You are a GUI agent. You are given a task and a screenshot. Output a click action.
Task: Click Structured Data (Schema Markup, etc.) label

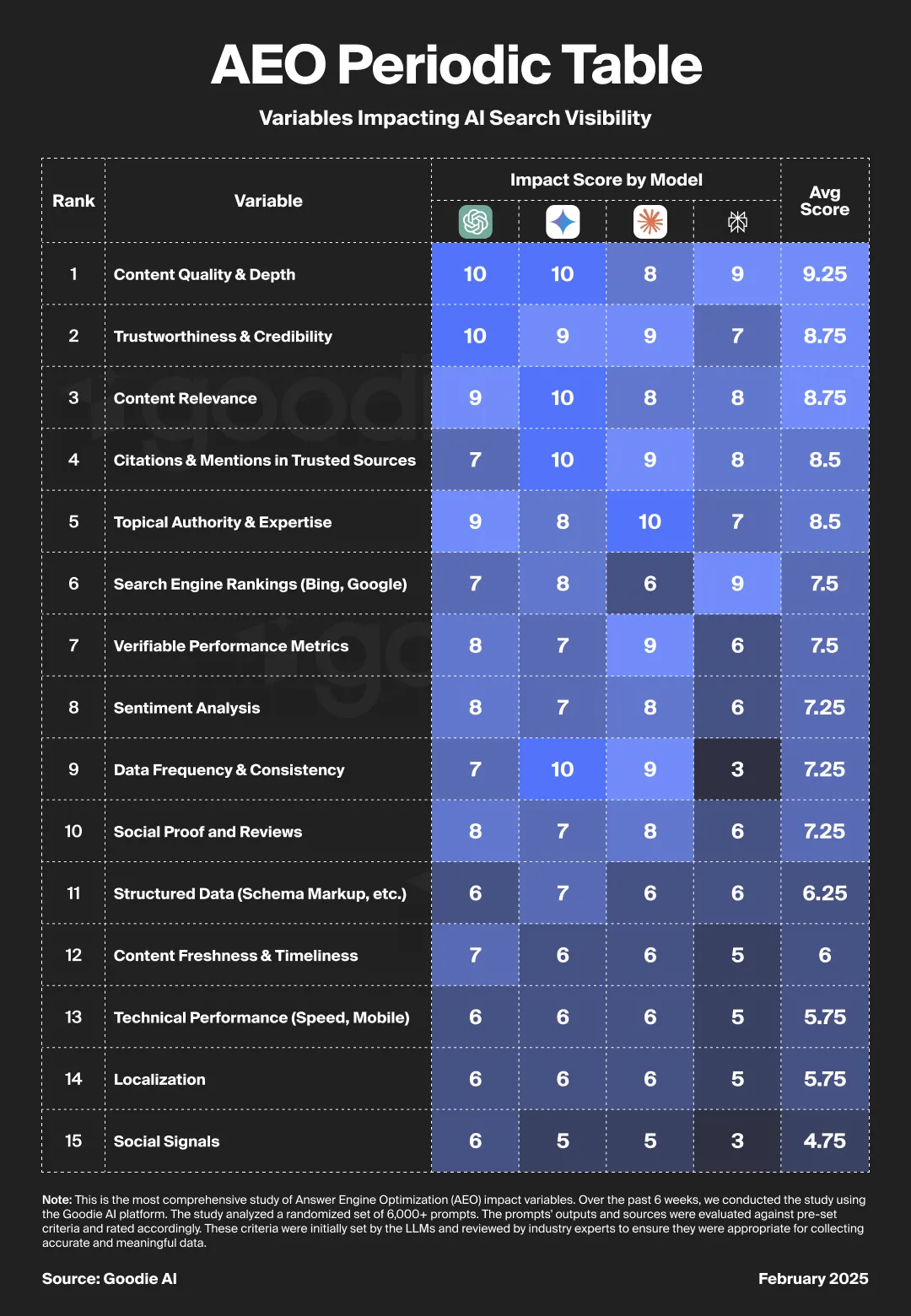pos(260,893)
